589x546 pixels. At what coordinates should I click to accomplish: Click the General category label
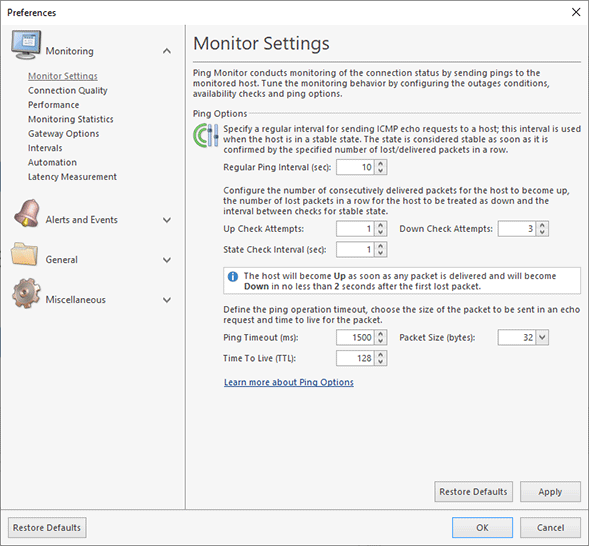click(x=62, y=259)
